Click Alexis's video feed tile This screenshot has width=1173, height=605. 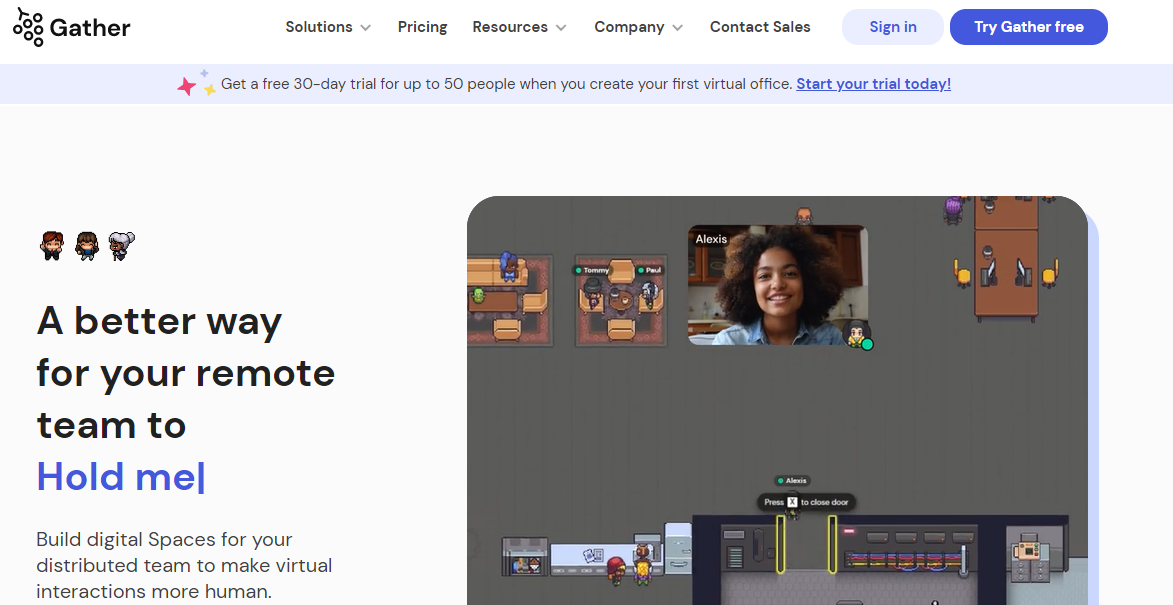778,285
